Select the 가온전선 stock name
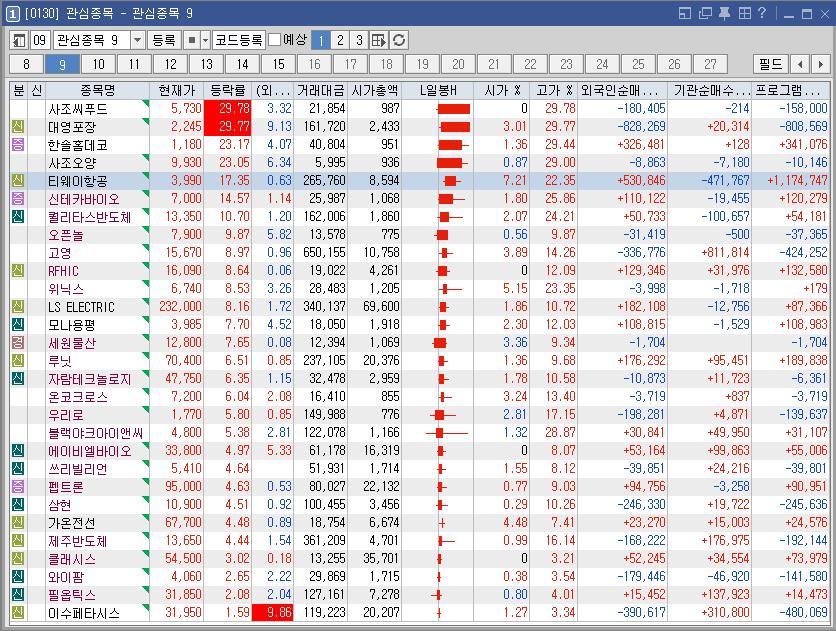Image resolution: width=836 pixels, height=631 pixels. [71, 523]
